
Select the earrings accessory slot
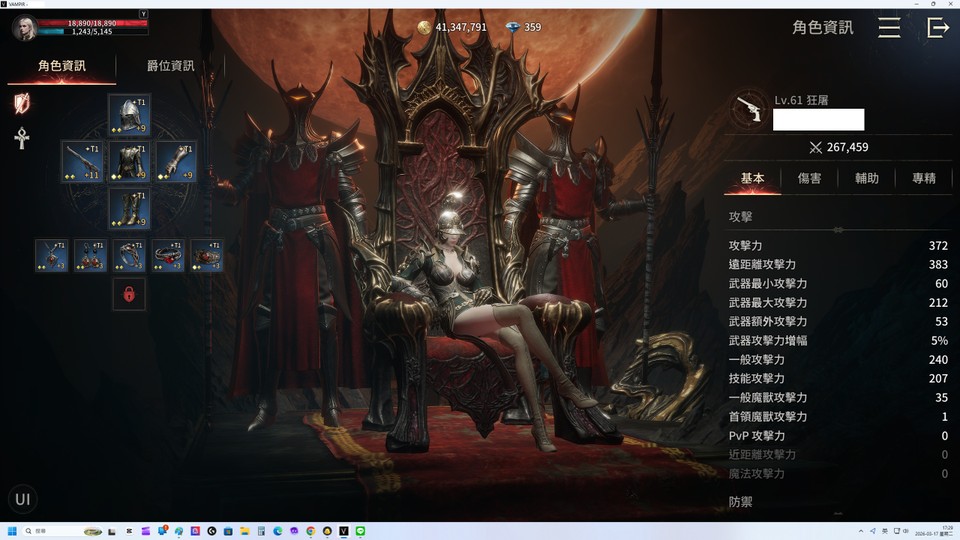(91, 256)
